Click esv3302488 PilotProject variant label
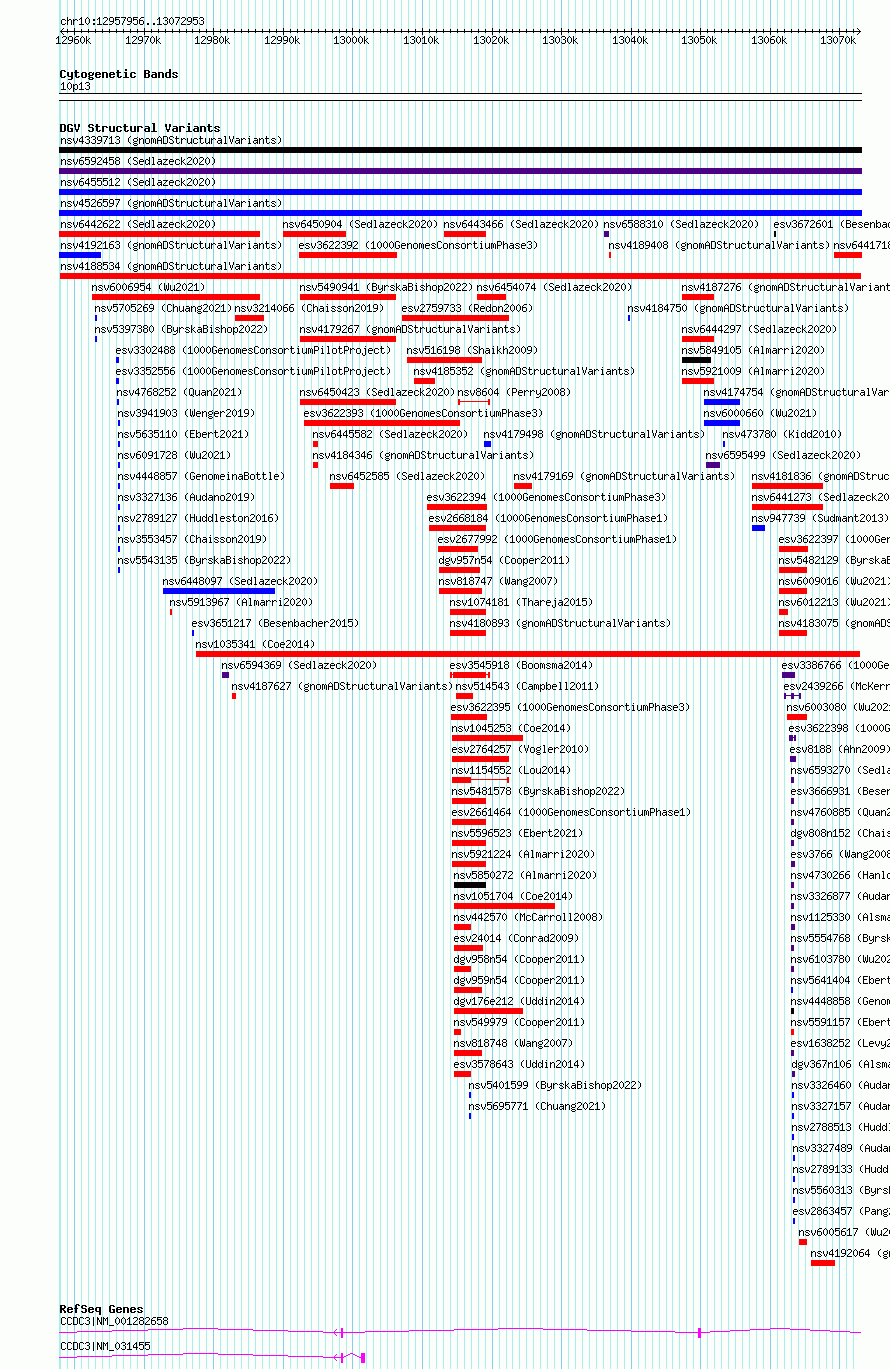 pyautogui.click(x=254, y=350)
